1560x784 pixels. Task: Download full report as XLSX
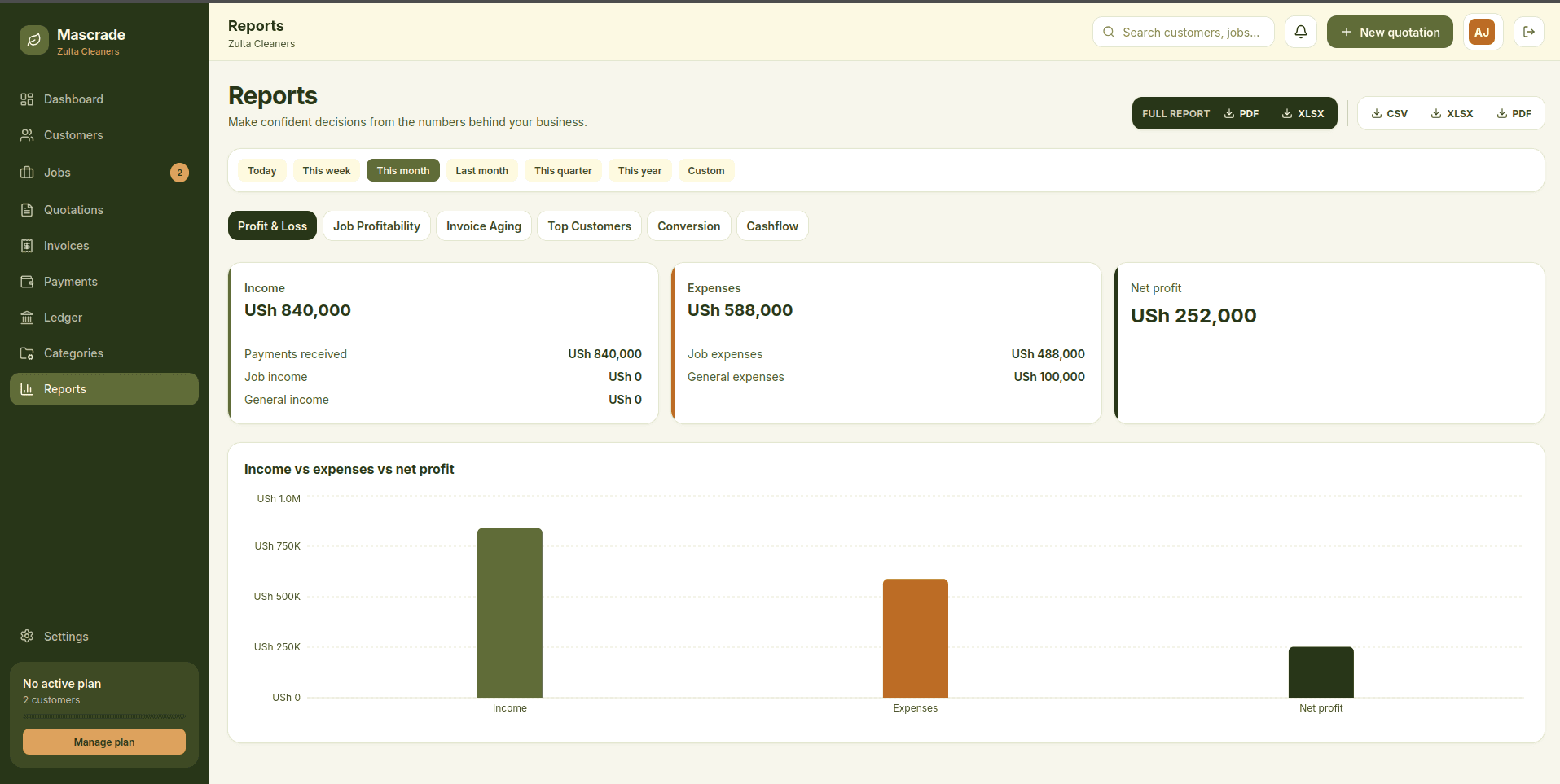point(1303,114)
